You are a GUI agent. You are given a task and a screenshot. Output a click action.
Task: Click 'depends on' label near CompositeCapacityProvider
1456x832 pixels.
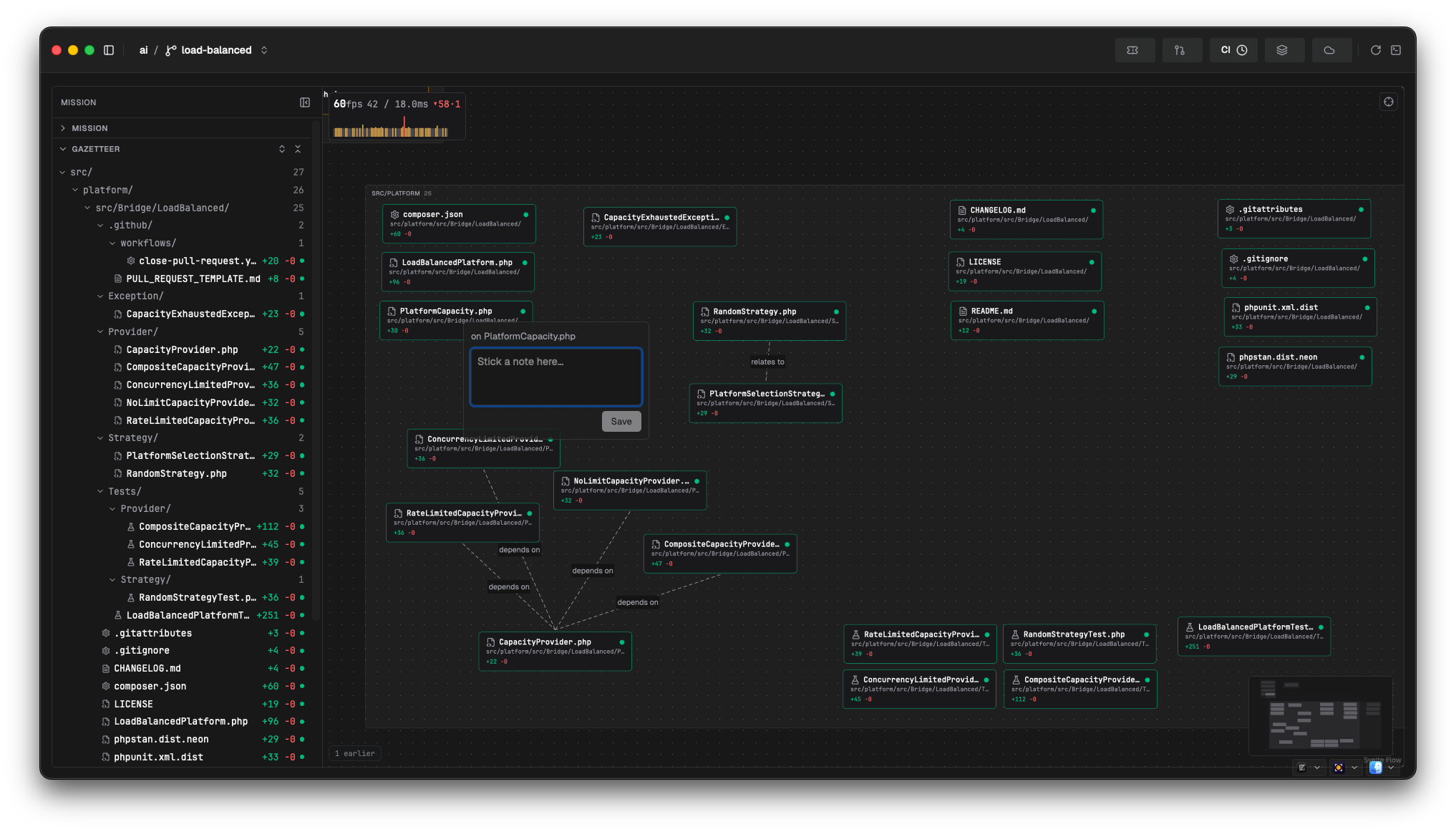(x=637, y=602)
